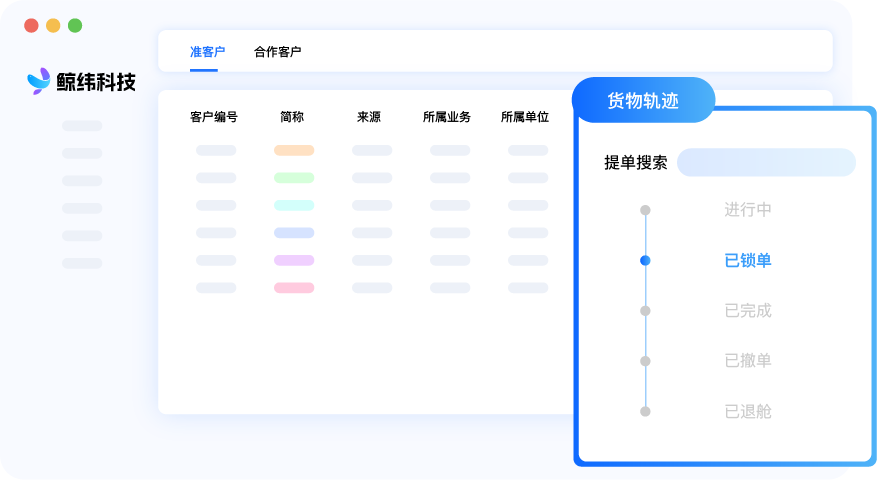Click the 已退舱 status dot
The height and width of the screenshot is (480, 877).
pyautogui.click(x=645, y=411)
